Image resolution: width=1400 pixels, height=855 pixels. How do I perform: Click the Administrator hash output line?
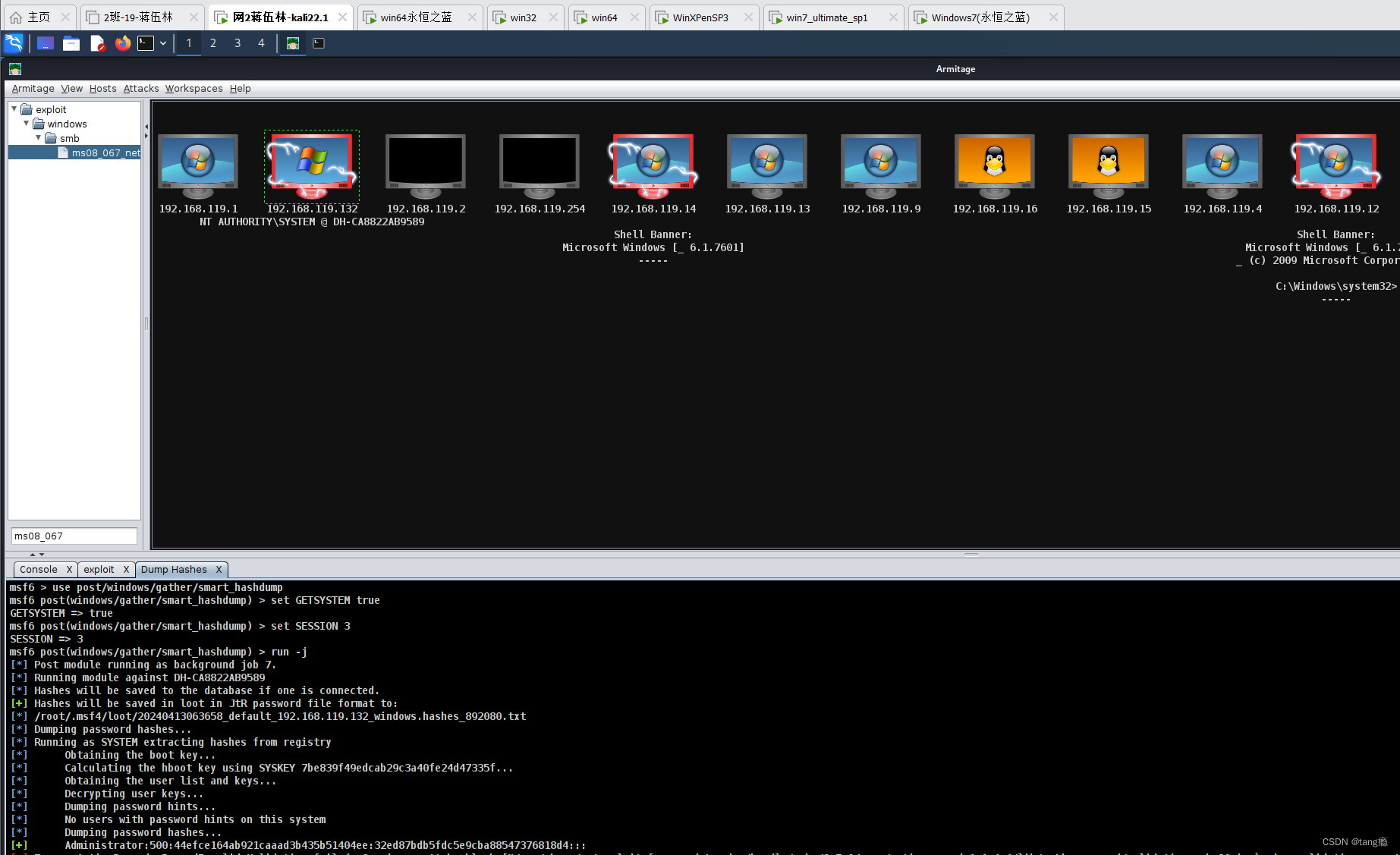coord(325,845)
